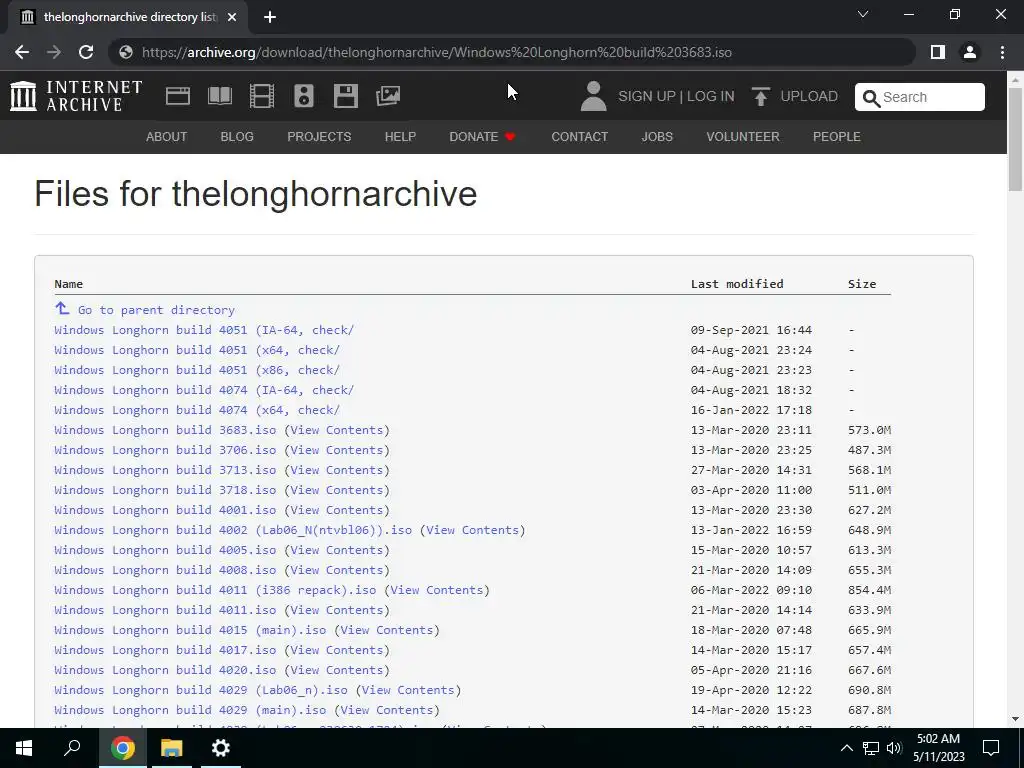The image size is (1024, 768).
Task: Open the BLOG menu item
Action: [237, 136]
